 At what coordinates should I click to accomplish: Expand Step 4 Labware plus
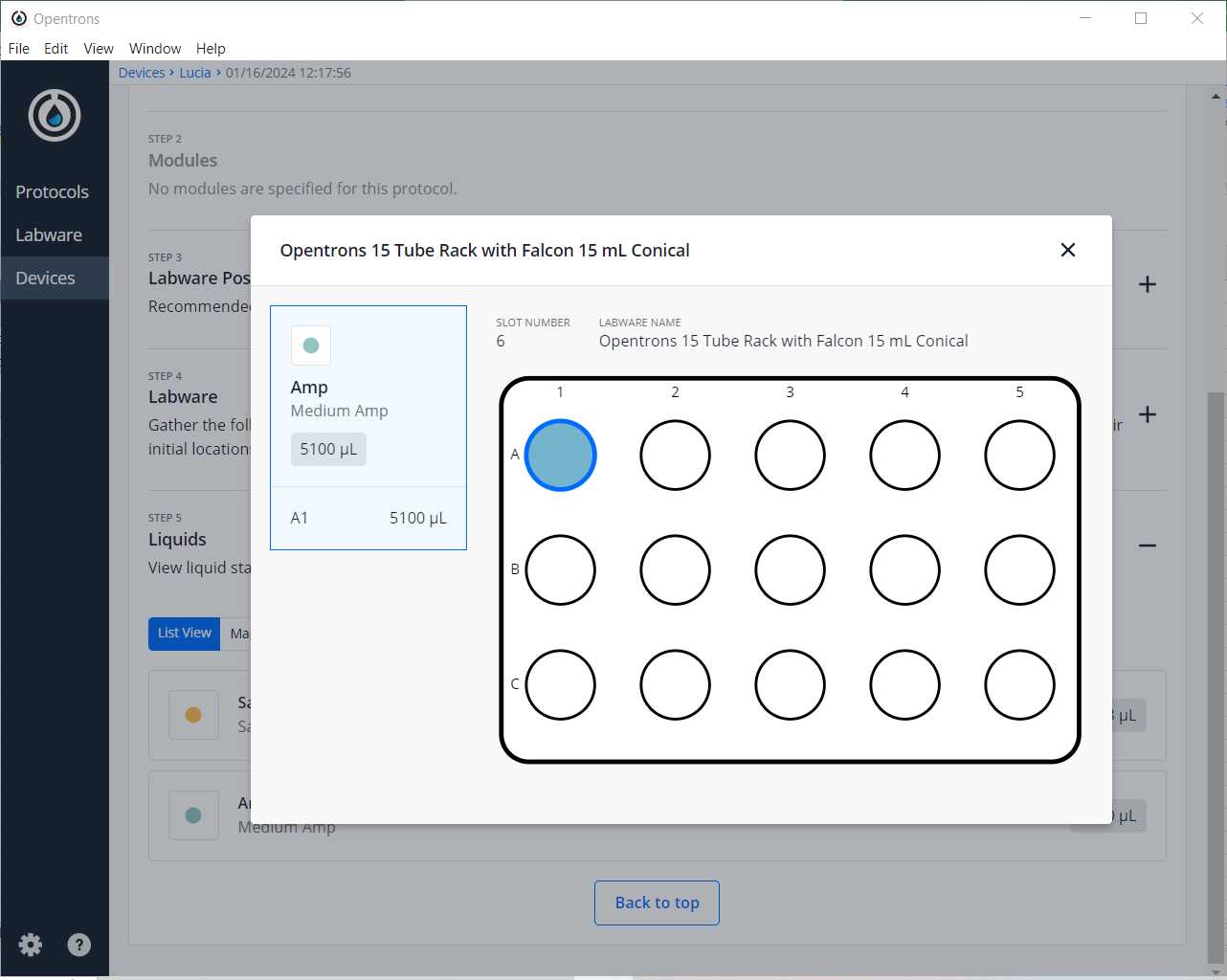(x=1148, y=414)
